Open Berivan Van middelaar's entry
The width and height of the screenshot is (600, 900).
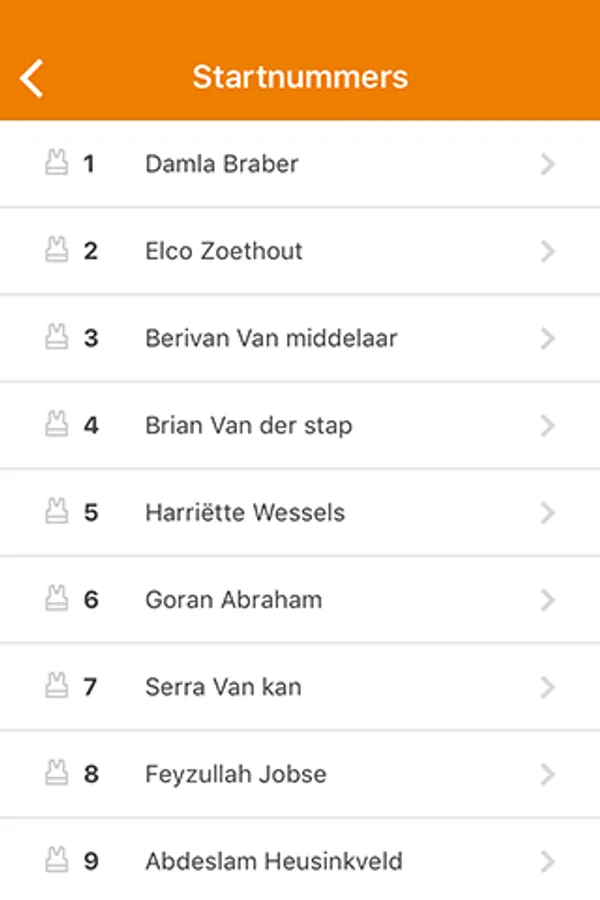pos(271,338)
